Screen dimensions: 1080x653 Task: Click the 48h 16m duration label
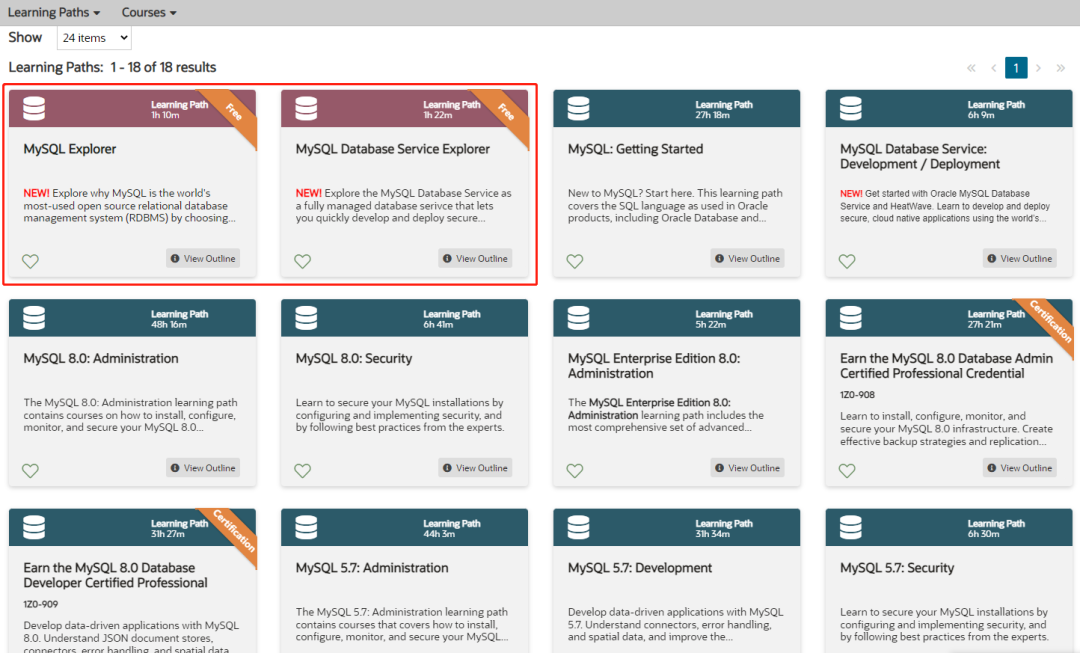(169, 324)
